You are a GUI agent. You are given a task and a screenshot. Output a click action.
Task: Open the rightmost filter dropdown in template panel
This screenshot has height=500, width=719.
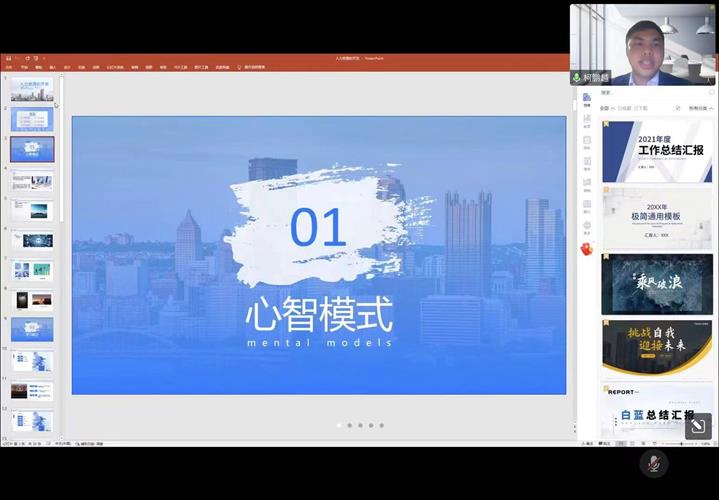(x=698, y=108)
